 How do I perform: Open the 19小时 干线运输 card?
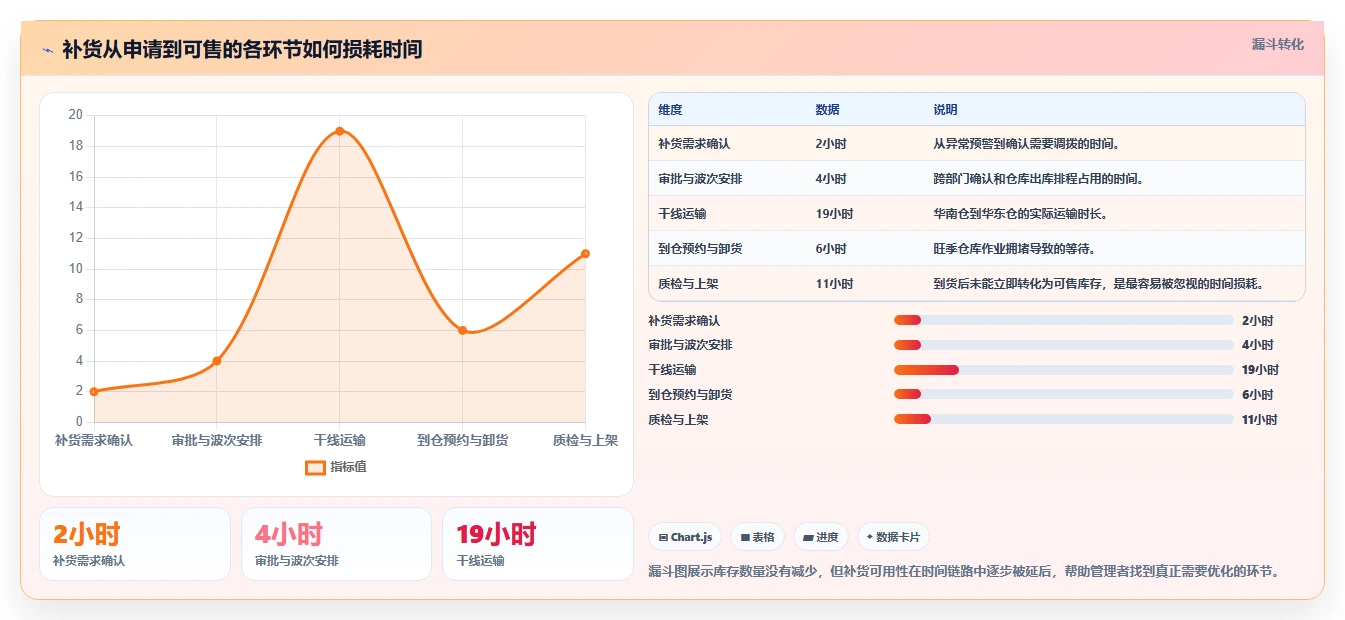pos(538,544)
